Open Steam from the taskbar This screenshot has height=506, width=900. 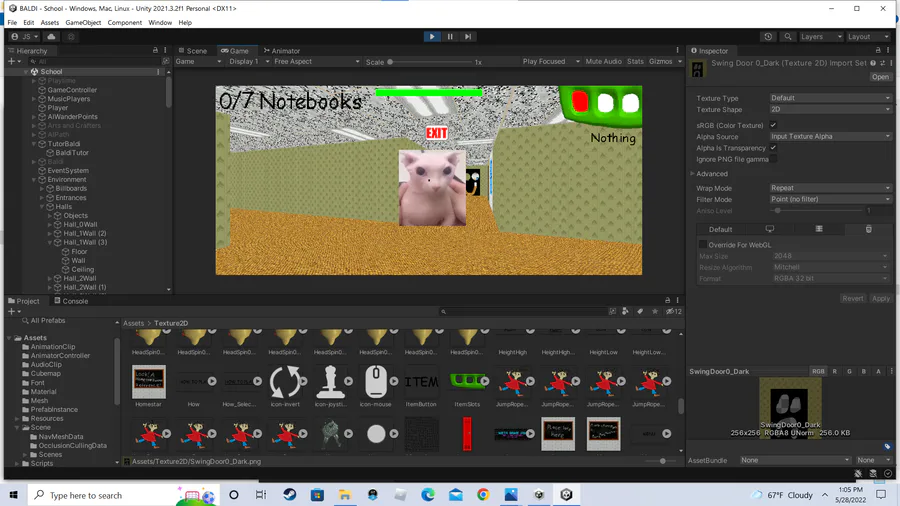[x=290, y=495]
